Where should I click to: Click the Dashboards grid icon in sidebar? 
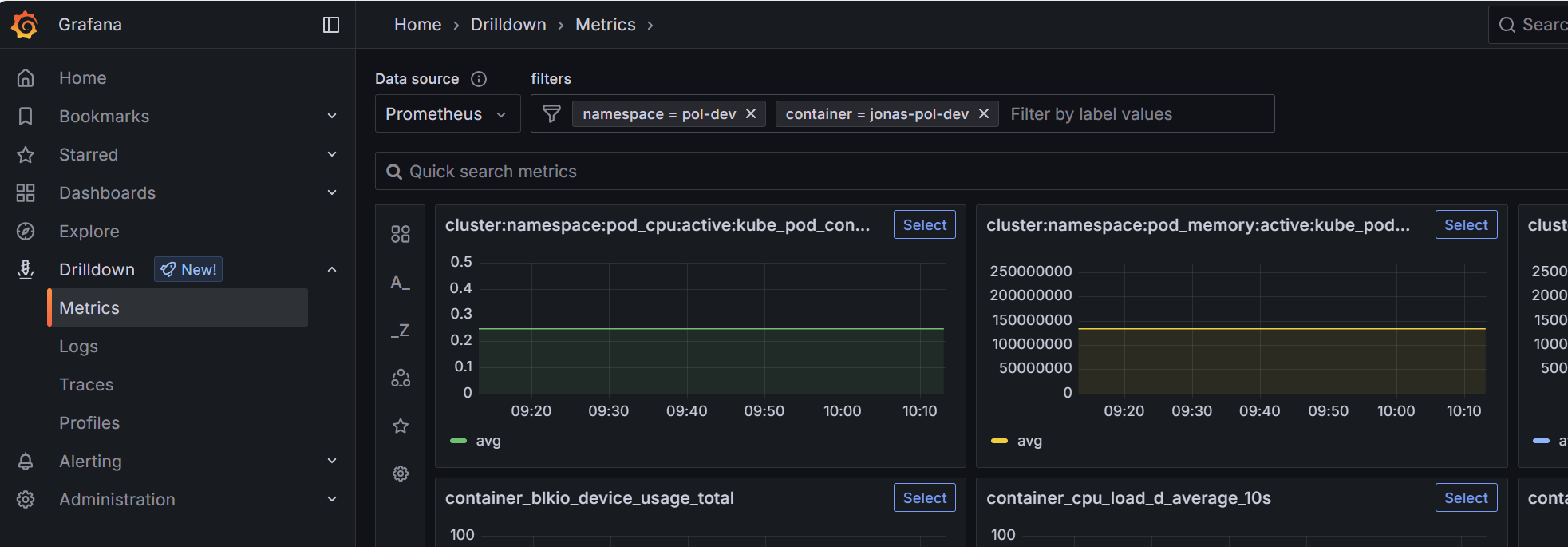26,193
